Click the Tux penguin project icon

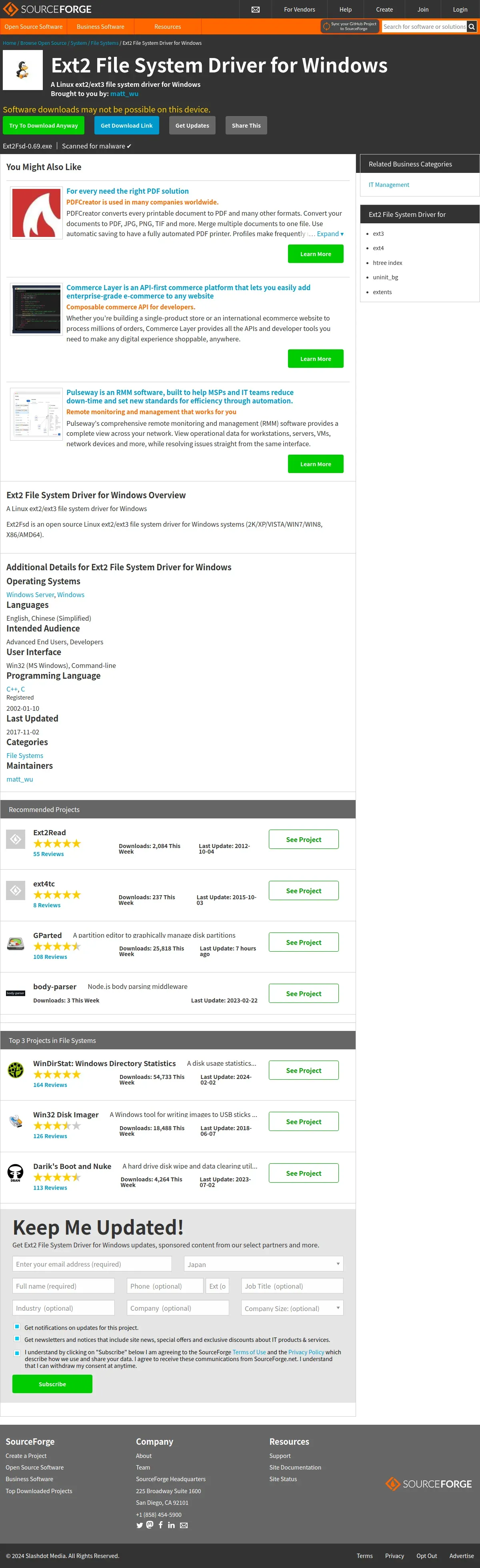tap(22, 70)
